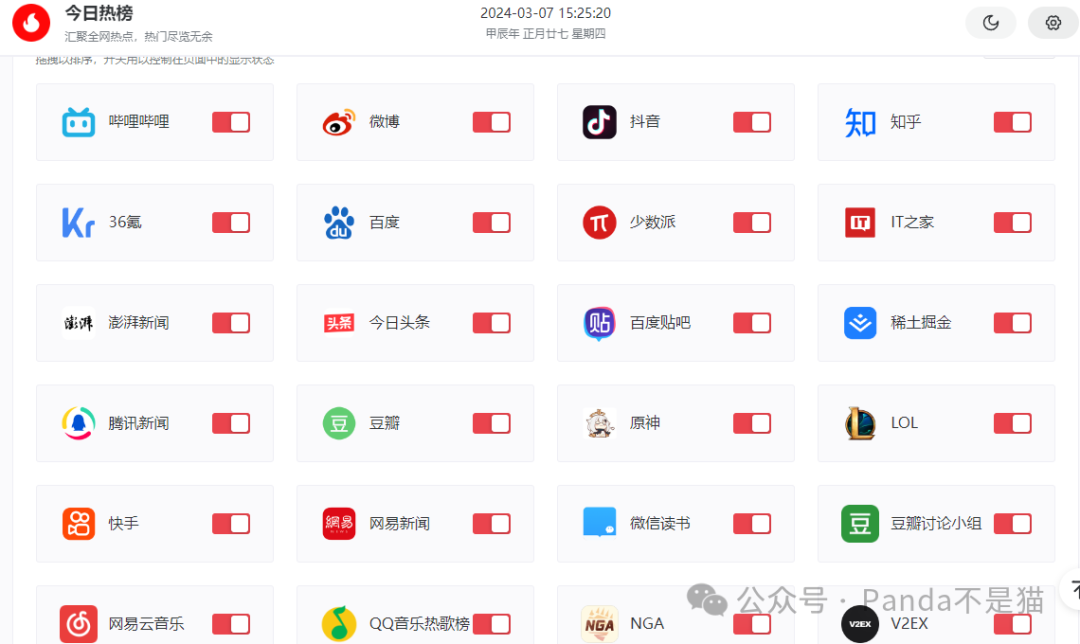Turn off the 知乎 switch
The image size is (1080, 644).
(x=1012, y=123)
